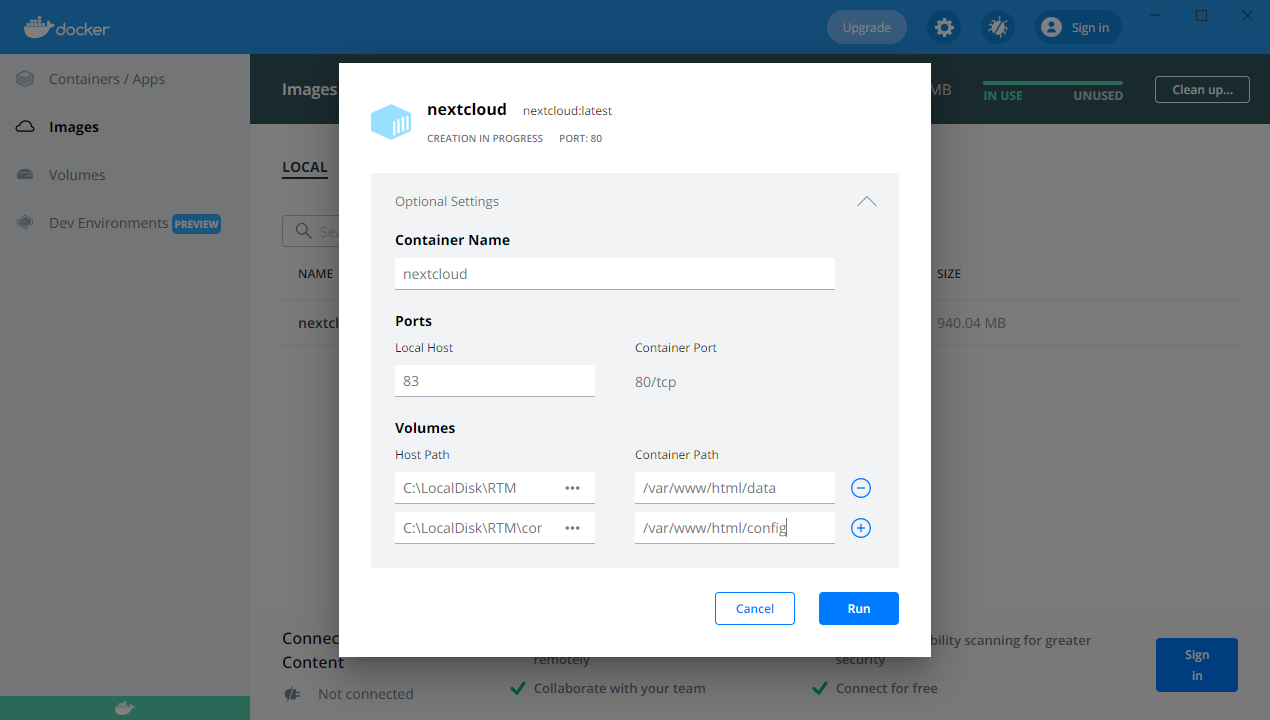Viewport: 1270px width, 720px height.
Task: Click the Images cloud sidebar icon
Action: click(x=26, y=127)
